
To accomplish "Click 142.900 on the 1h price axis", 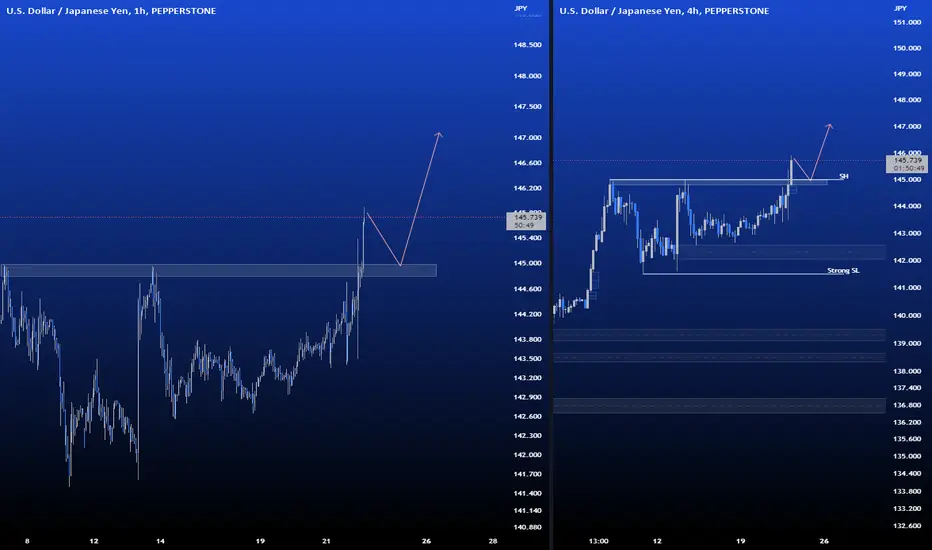I will click(527, 397).
